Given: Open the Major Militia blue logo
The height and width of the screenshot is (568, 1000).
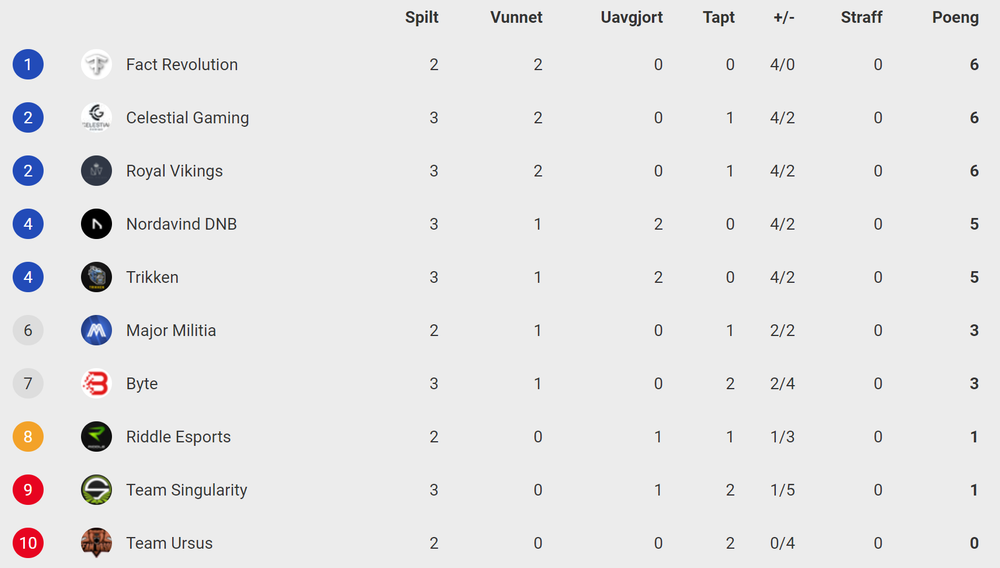Looking at the screenshot, I should pos(96,330).
